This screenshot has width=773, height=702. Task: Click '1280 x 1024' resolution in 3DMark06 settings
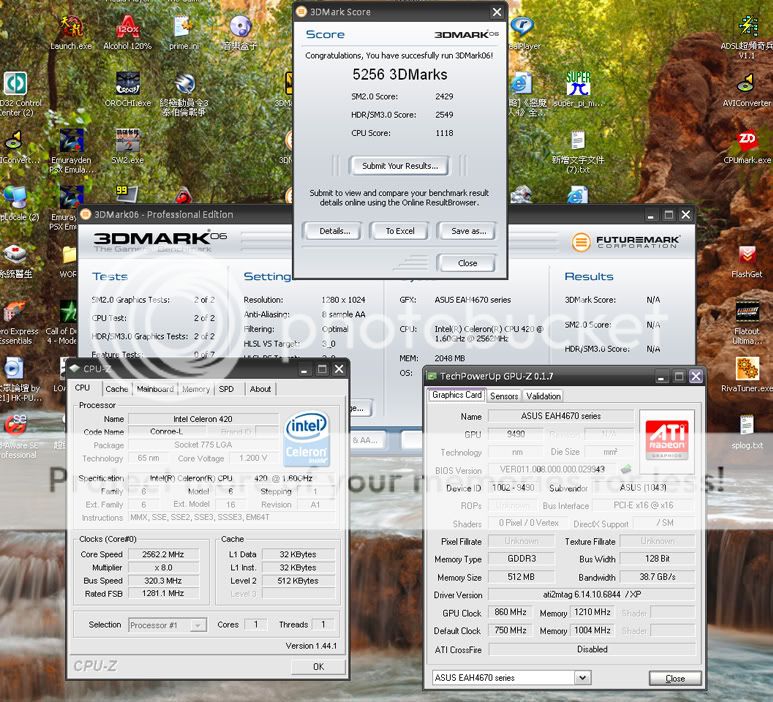[x=343, y=300]
